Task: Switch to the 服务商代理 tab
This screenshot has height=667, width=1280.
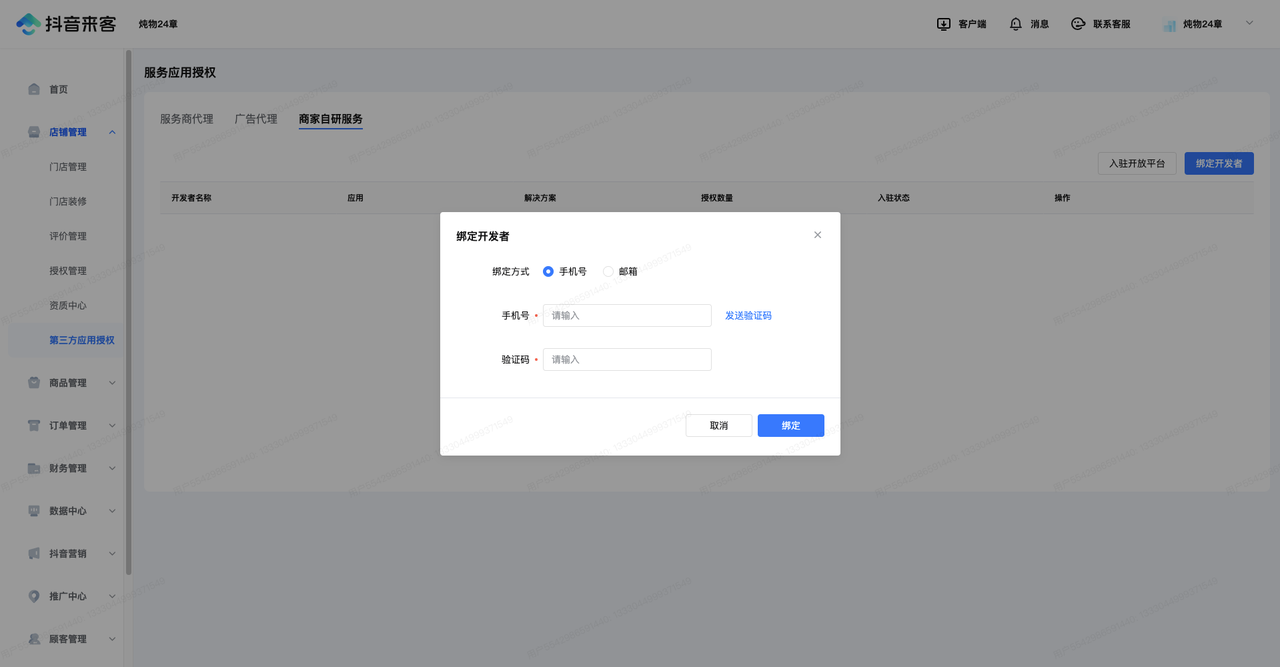Action: click(186, 119)
